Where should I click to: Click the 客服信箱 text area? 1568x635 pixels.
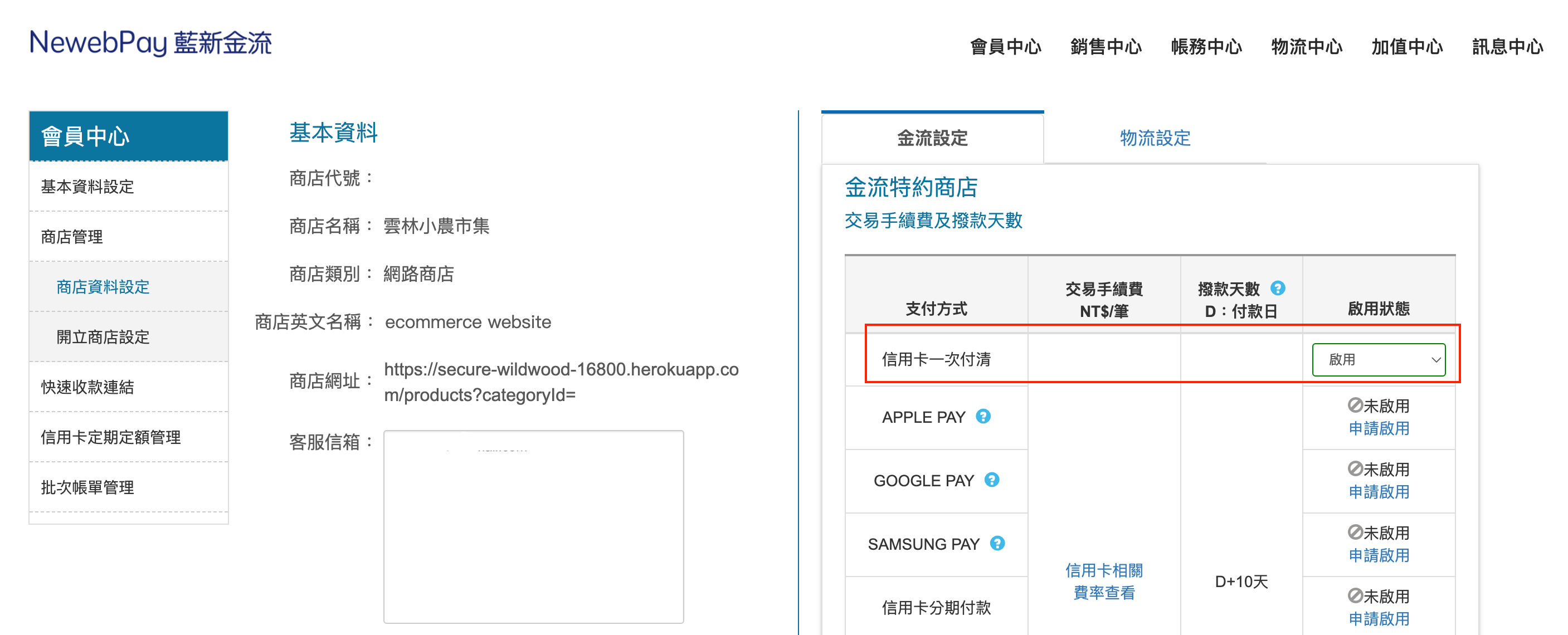coord(533,526)
